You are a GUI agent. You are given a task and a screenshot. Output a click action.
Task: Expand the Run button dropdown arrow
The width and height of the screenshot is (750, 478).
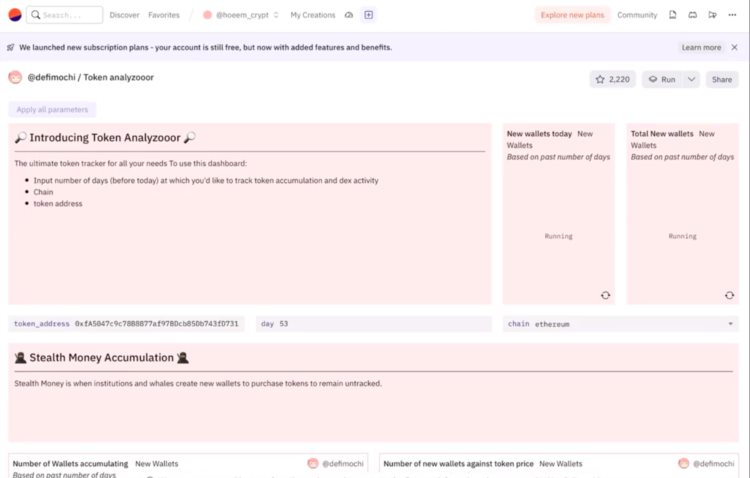691,79
